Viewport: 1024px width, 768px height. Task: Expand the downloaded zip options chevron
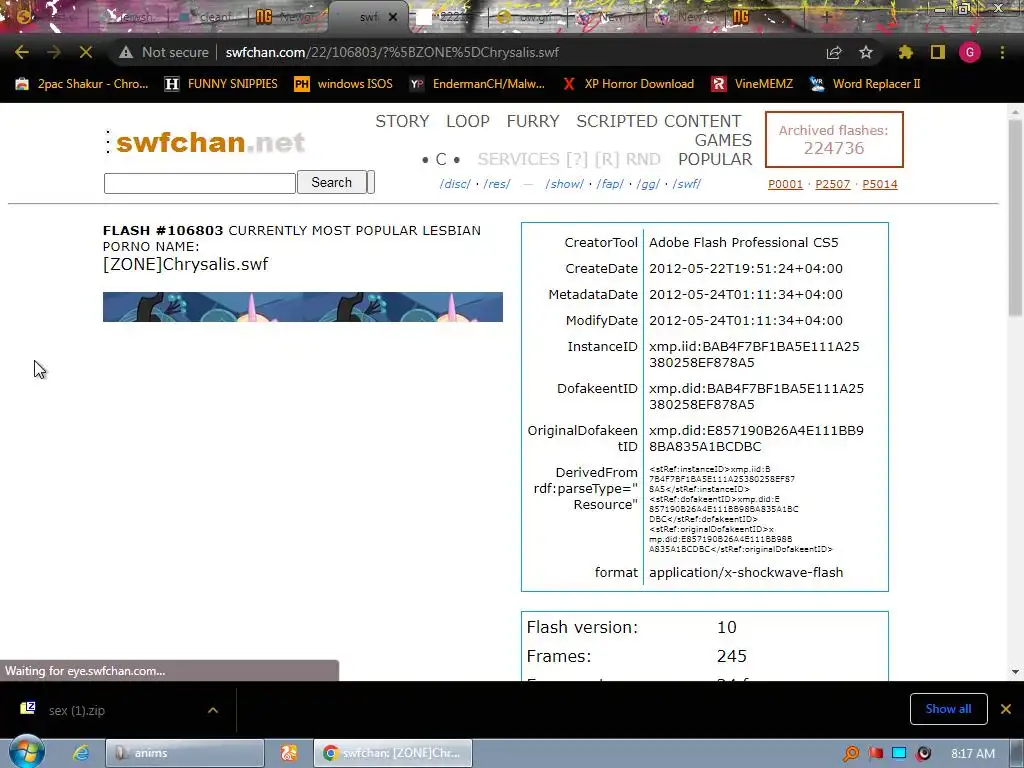(x=213, y=710)
